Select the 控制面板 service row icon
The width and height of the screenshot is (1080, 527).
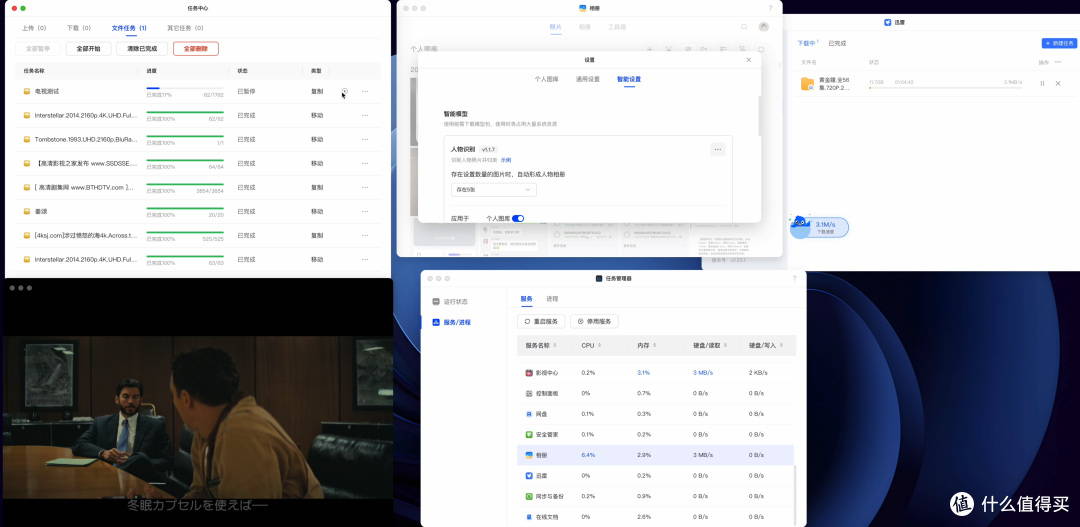coord(529,393)
